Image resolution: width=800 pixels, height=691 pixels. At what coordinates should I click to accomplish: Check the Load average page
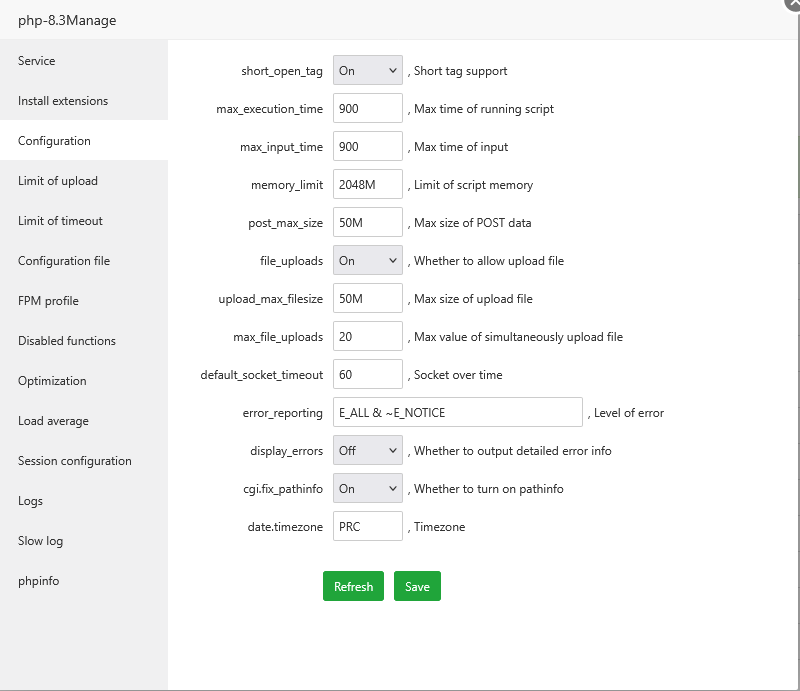click(52, 420)
